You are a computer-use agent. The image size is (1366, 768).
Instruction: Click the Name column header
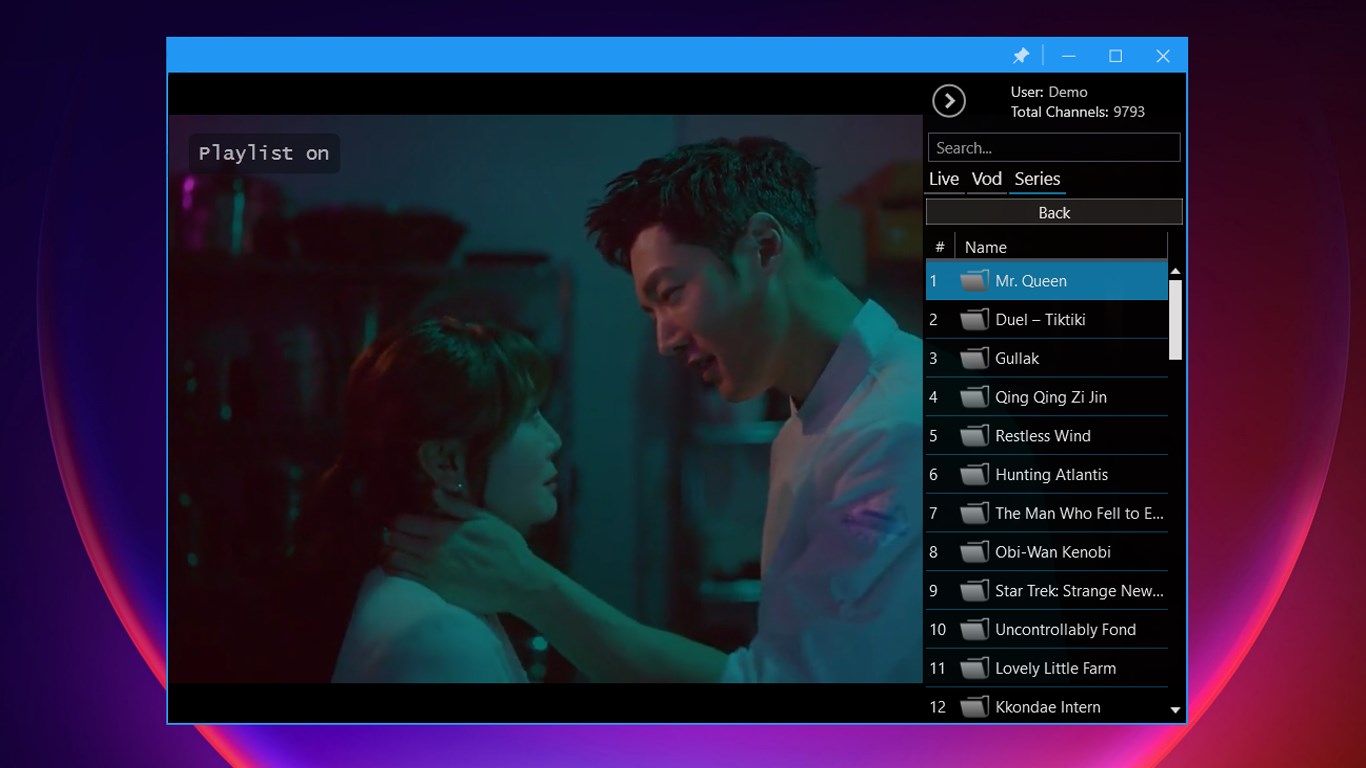coord(985,246)
